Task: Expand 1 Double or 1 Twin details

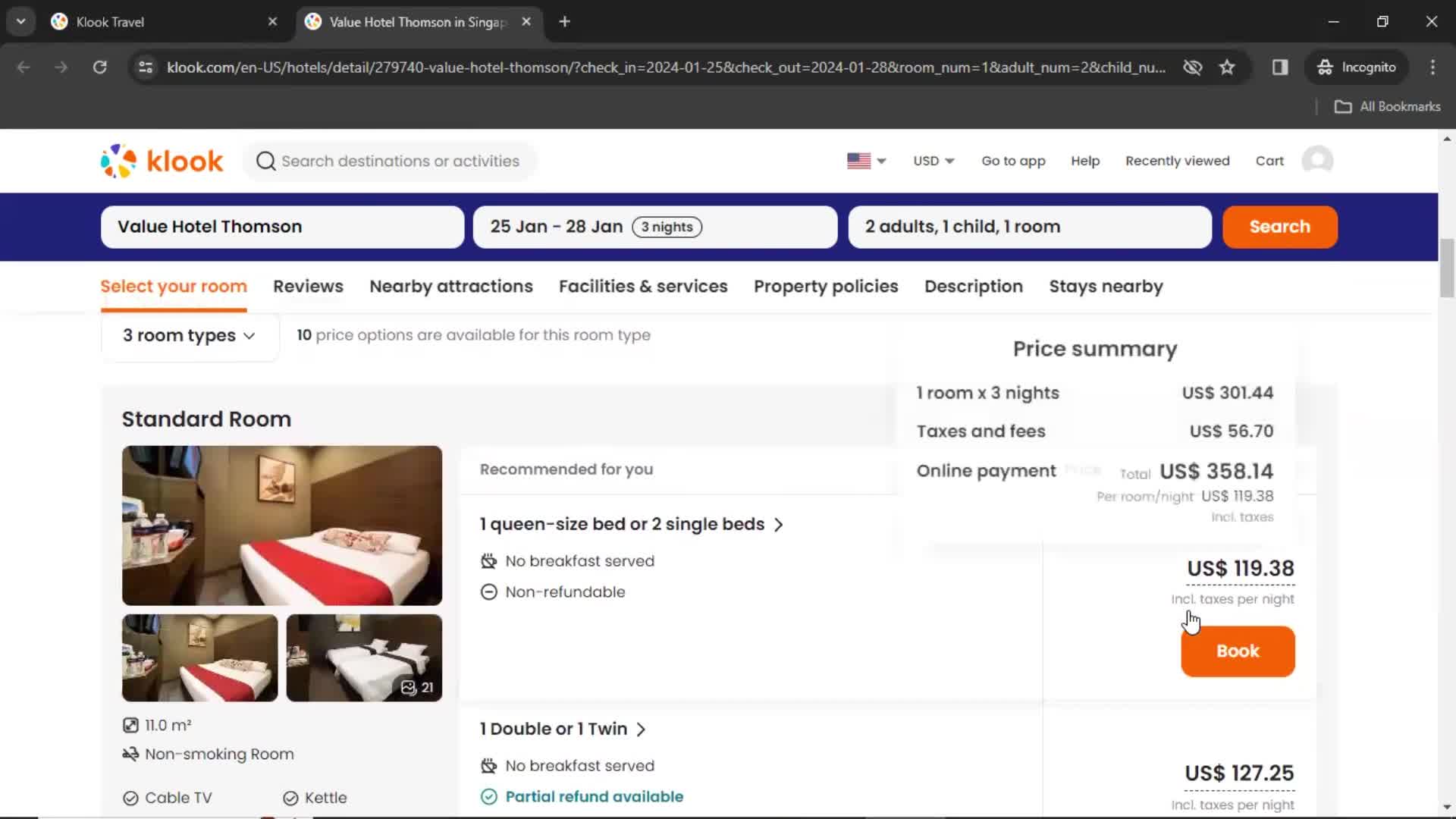Action: [x=563, y=729]
